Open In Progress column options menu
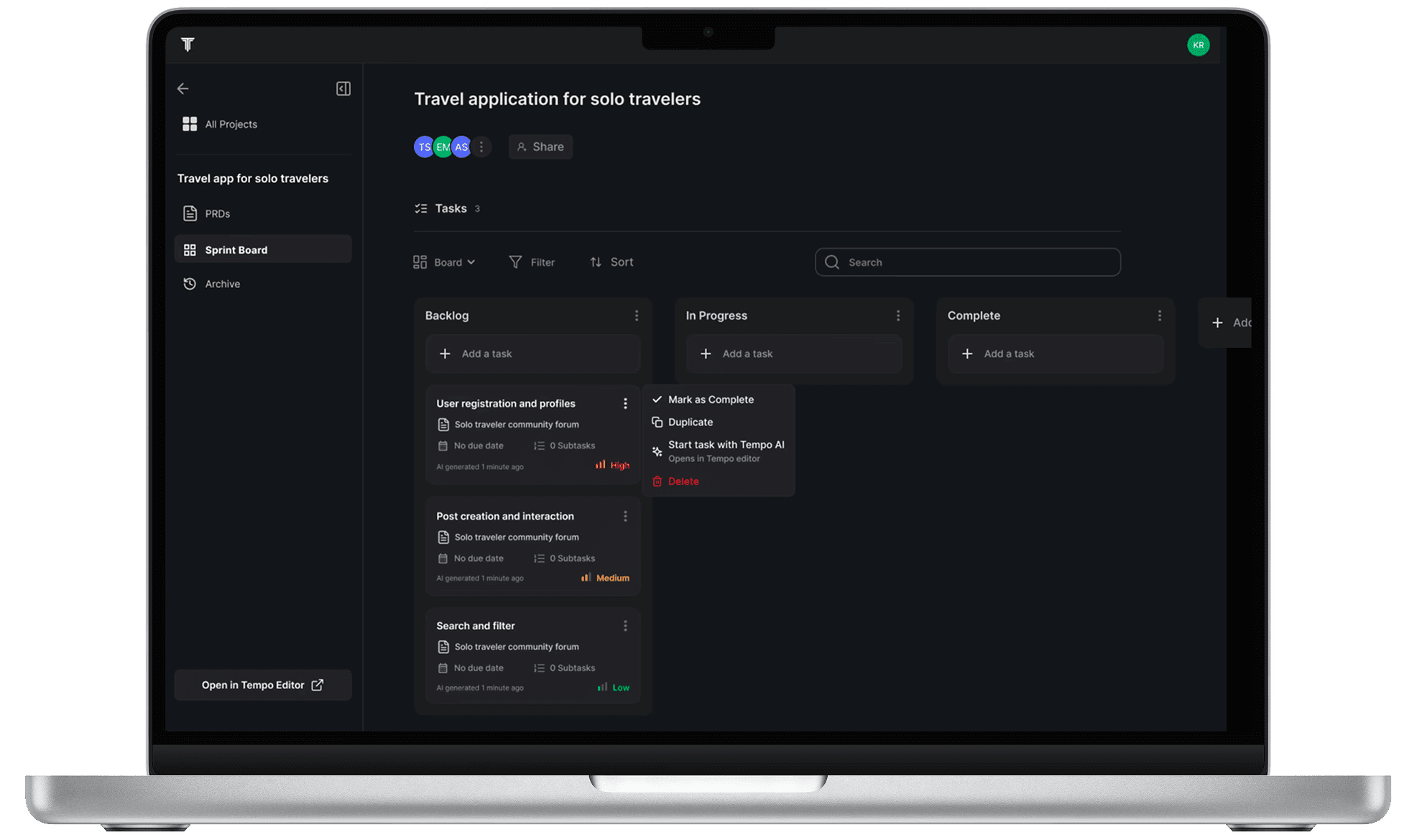1417x840 pixels. [897, 315]
